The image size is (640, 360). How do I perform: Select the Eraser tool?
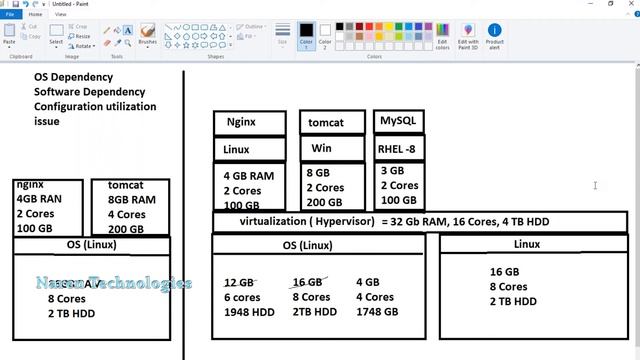pos(107,43)
